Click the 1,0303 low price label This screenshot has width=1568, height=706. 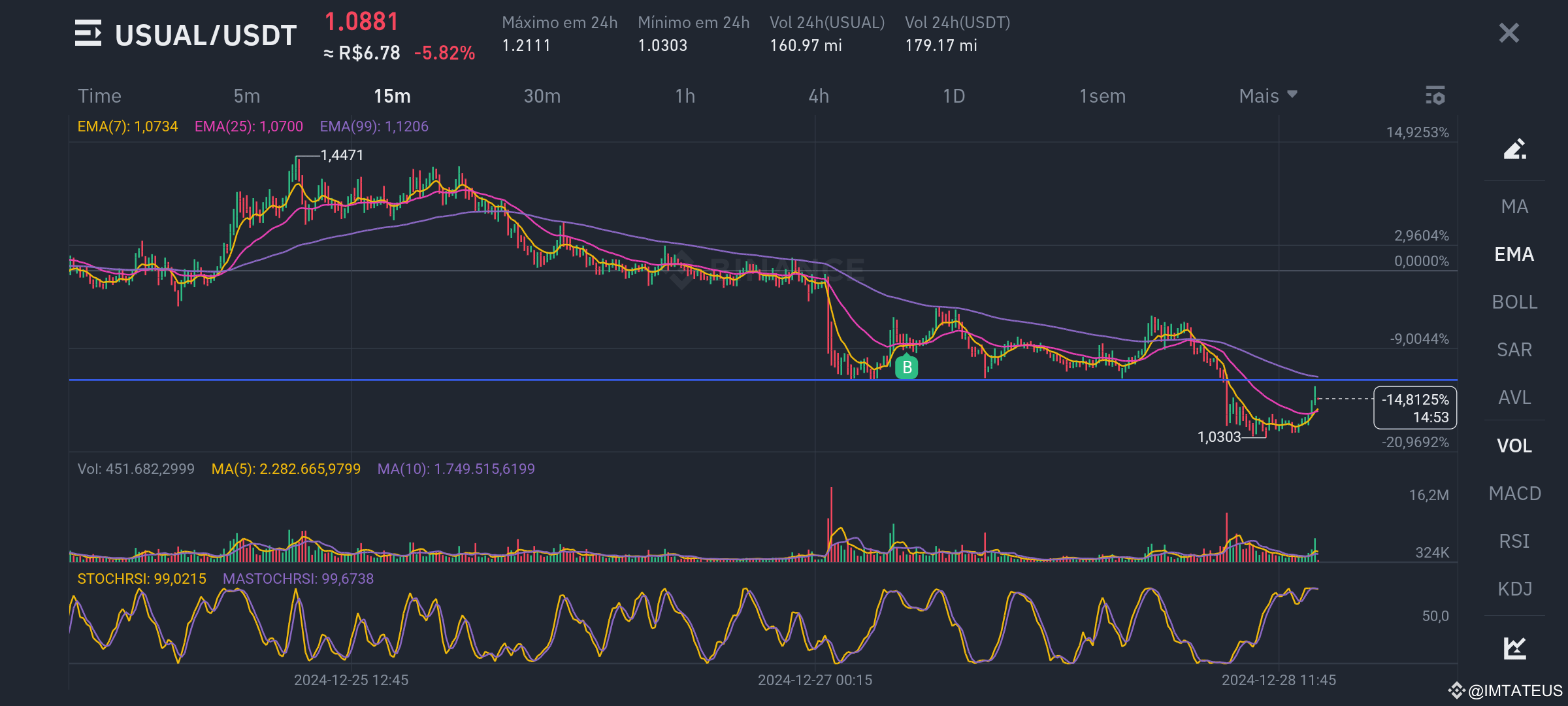click(x=1219, y=437)
